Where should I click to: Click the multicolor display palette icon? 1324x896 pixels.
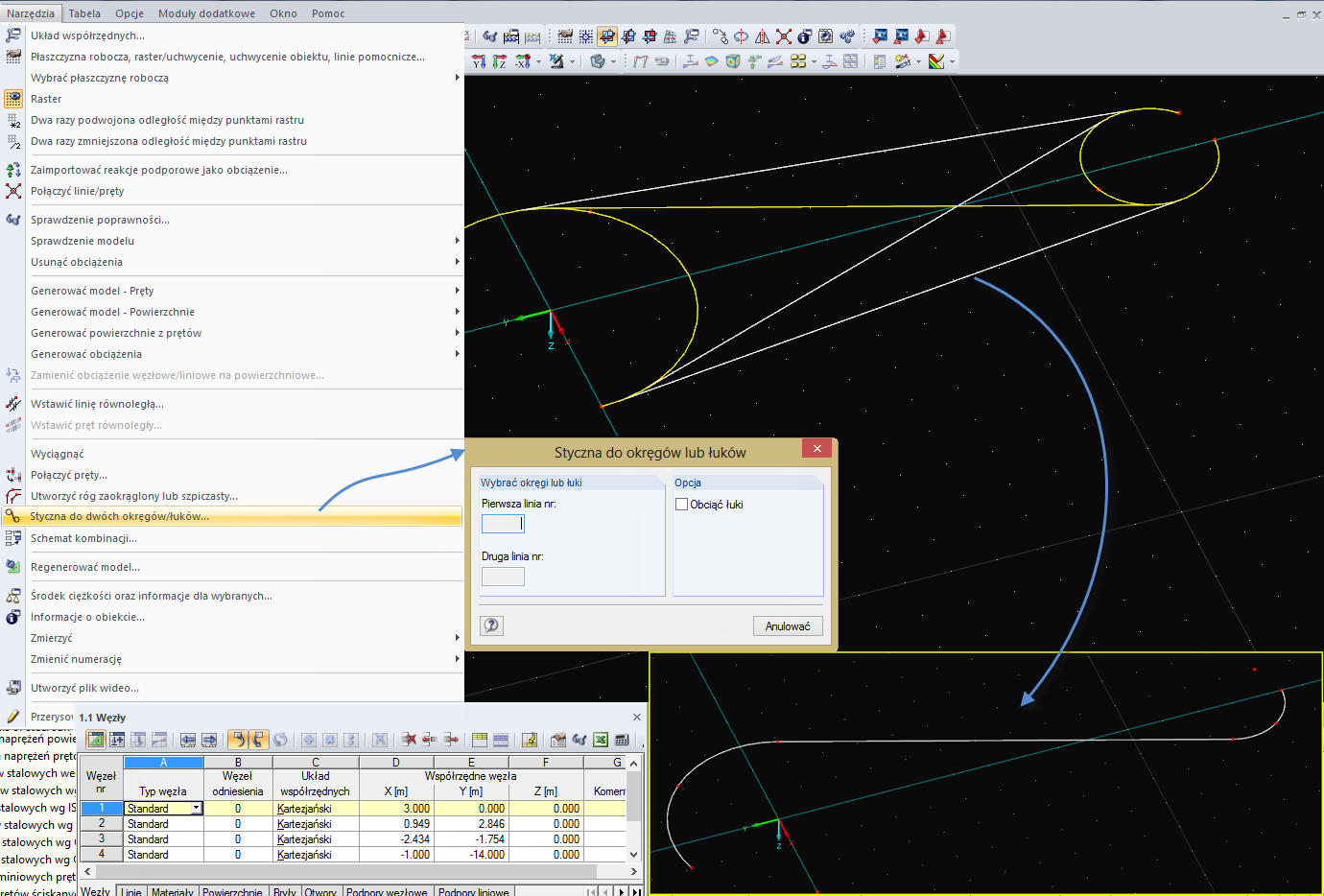(x=936, y=61)
